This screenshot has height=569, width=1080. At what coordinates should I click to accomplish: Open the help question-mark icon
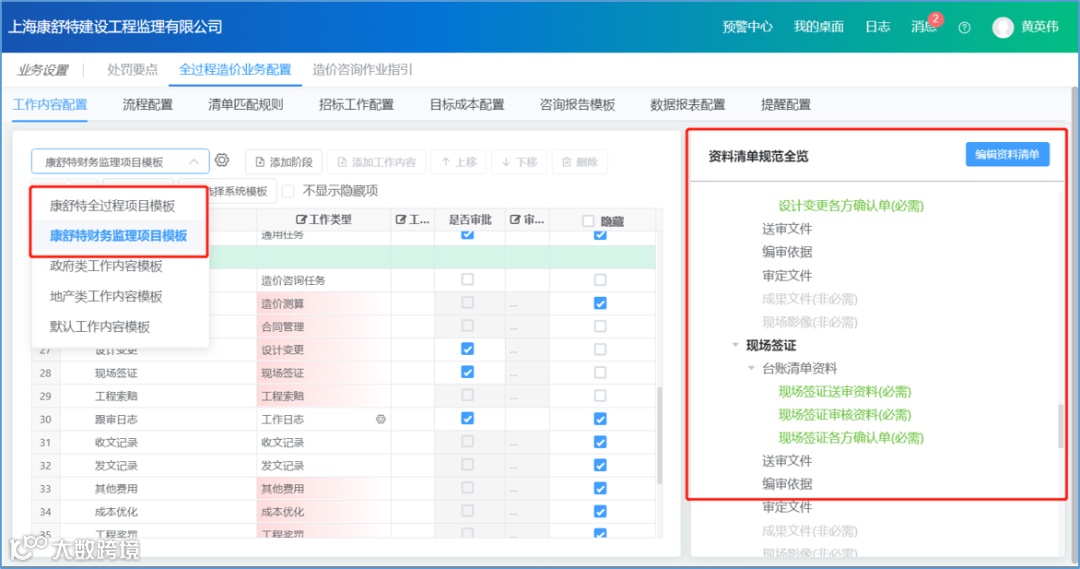pos(964,28)
